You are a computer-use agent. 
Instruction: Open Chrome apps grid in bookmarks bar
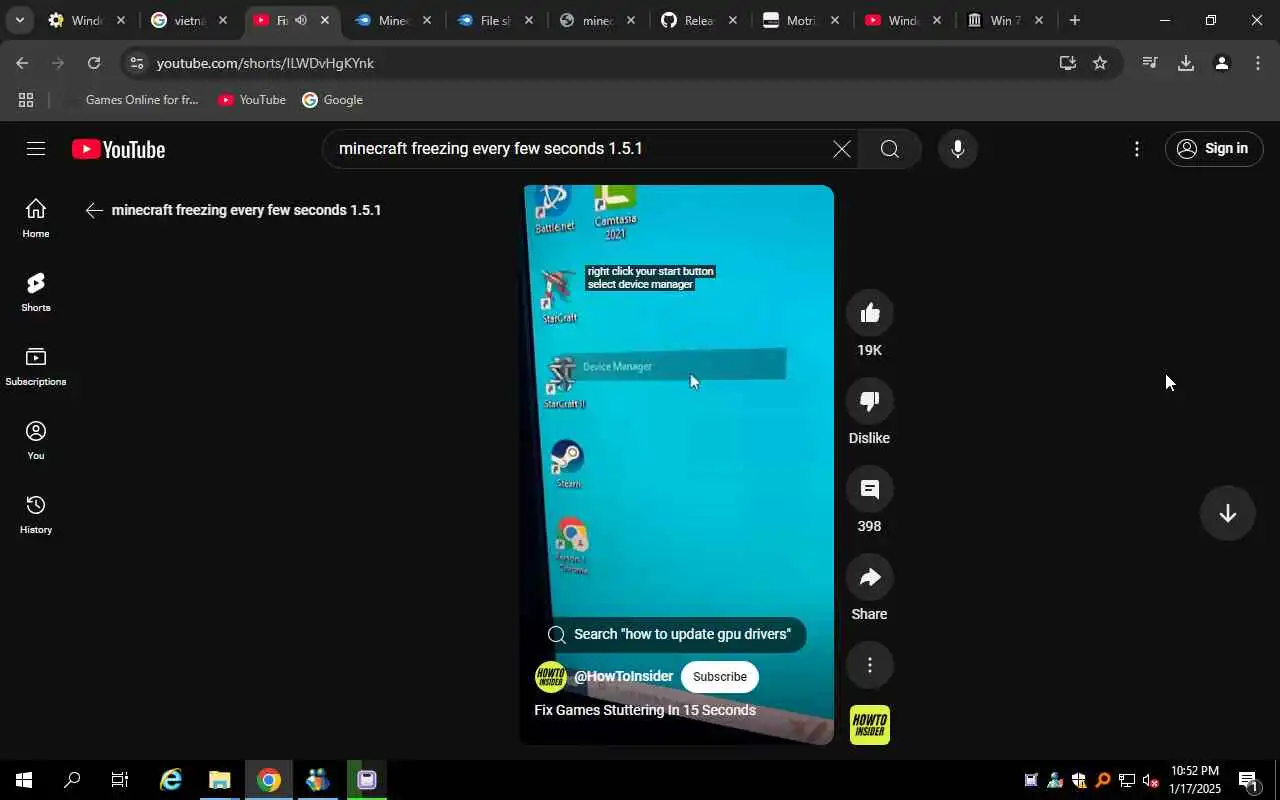[26, 100]
